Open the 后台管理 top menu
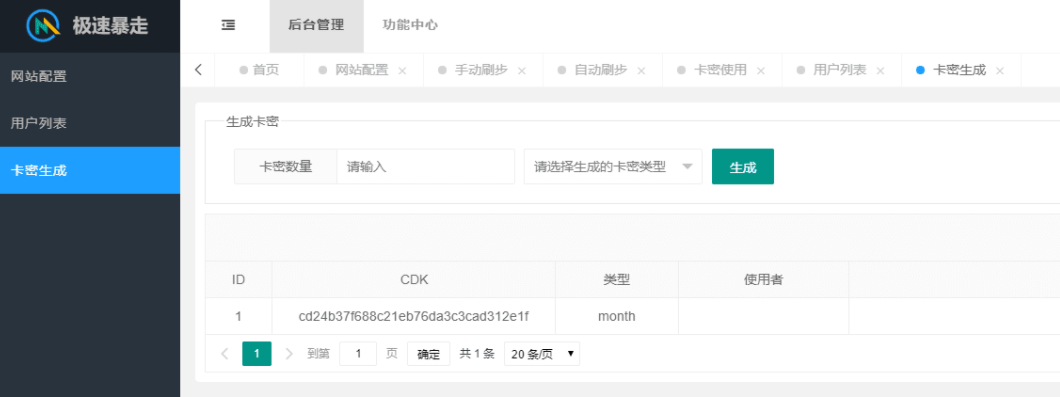Image resolution: width=1060 pixels, height=397 pixels. point(316,26)
